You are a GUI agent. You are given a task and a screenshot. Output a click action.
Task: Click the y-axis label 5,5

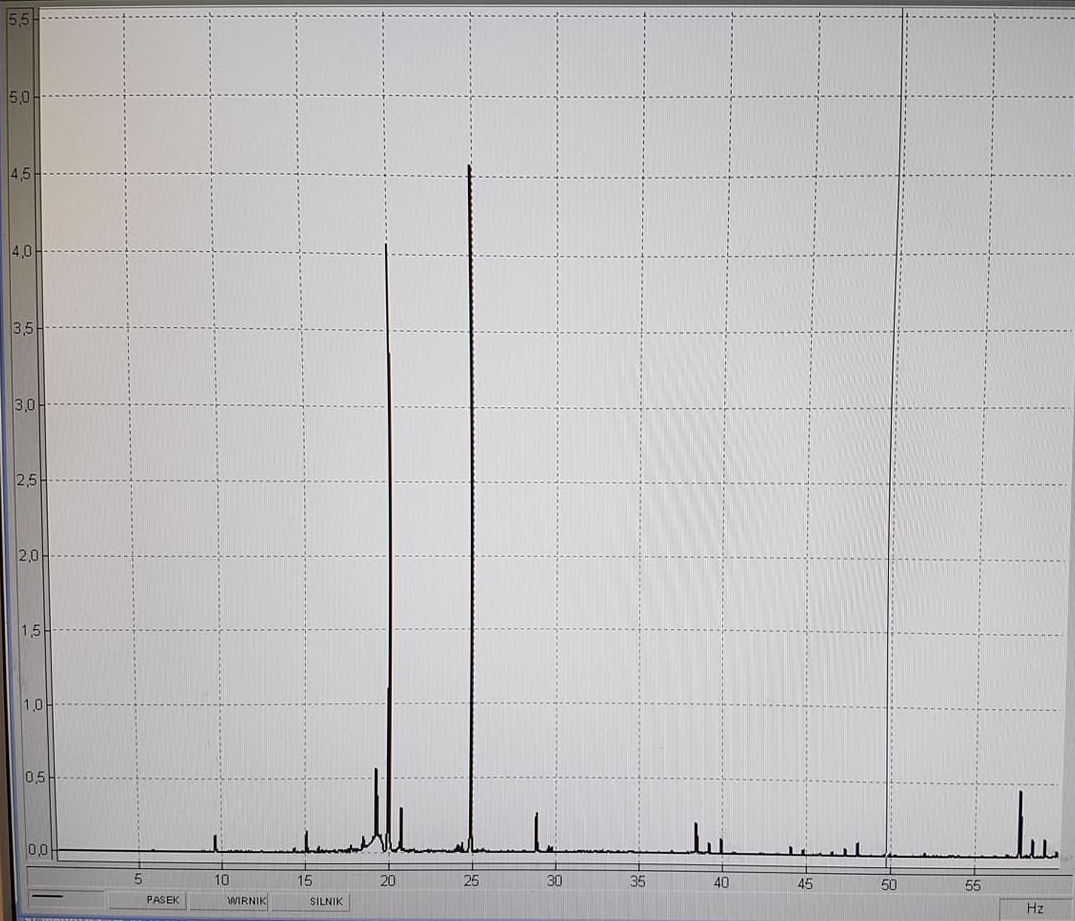(19, 19)
